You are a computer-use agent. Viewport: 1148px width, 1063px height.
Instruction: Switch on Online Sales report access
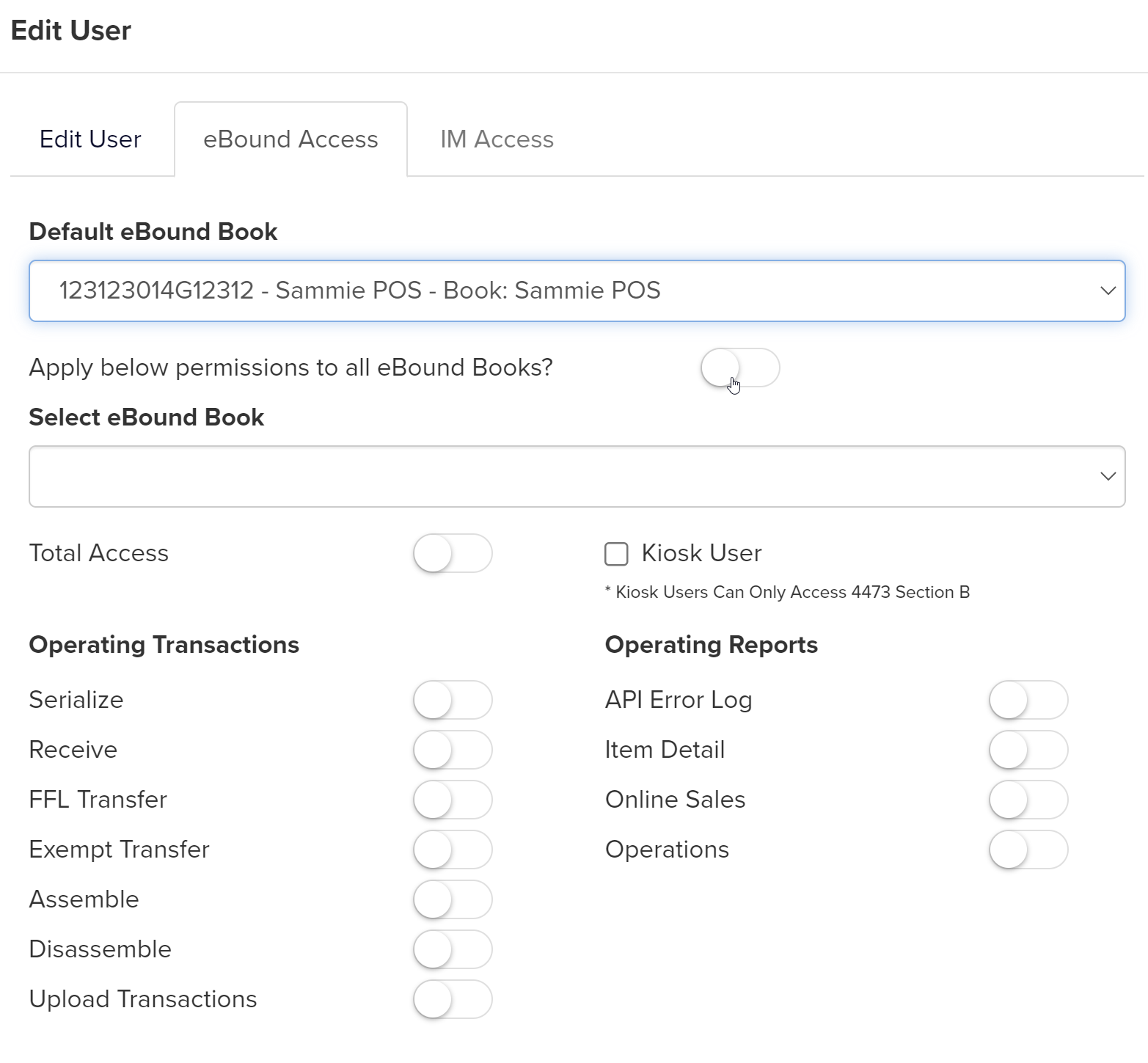tap(1028, 800)
